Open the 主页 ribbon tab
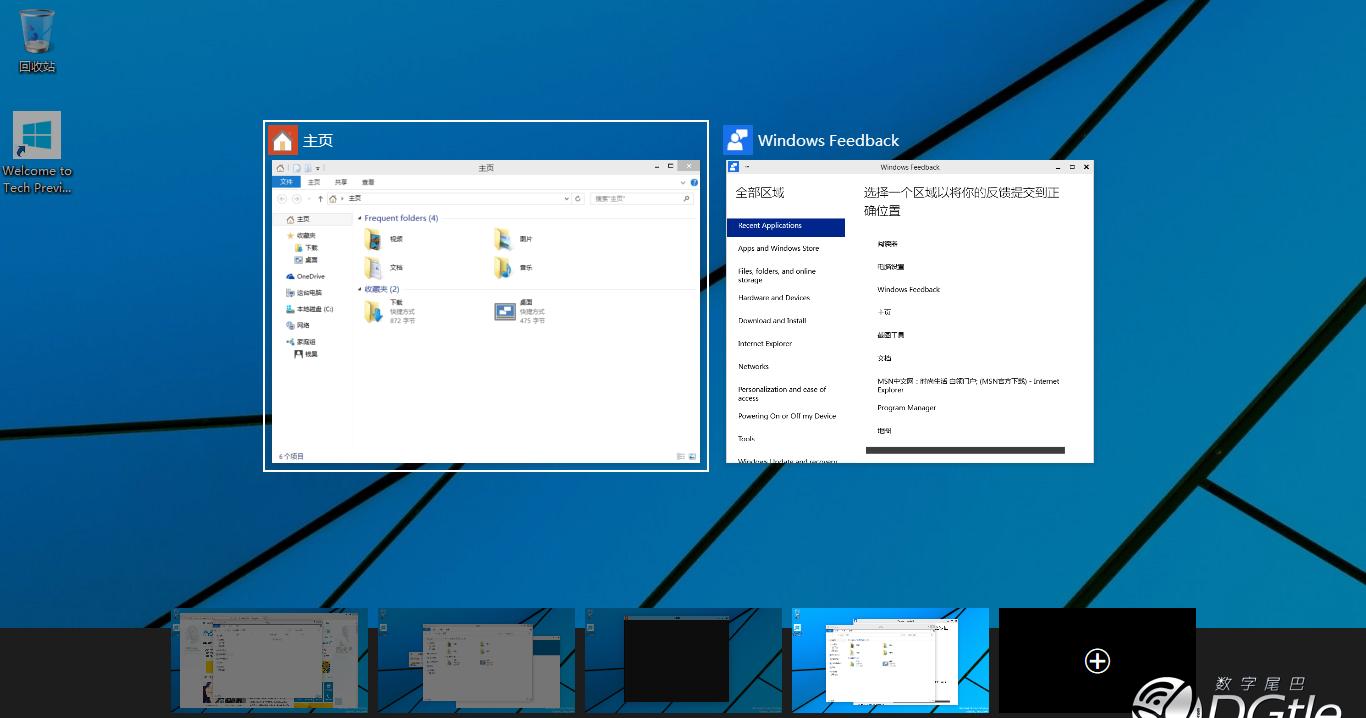Viewport: 1366px width, 718px height. 314,182
